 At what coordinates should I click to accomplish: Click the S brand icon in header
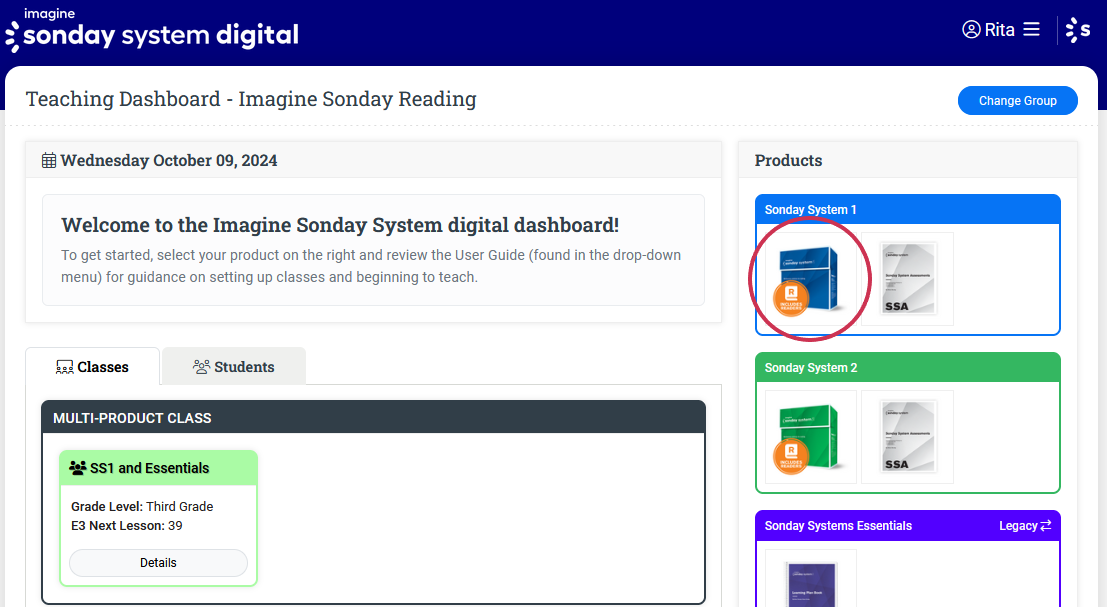tap(1078, 30)
